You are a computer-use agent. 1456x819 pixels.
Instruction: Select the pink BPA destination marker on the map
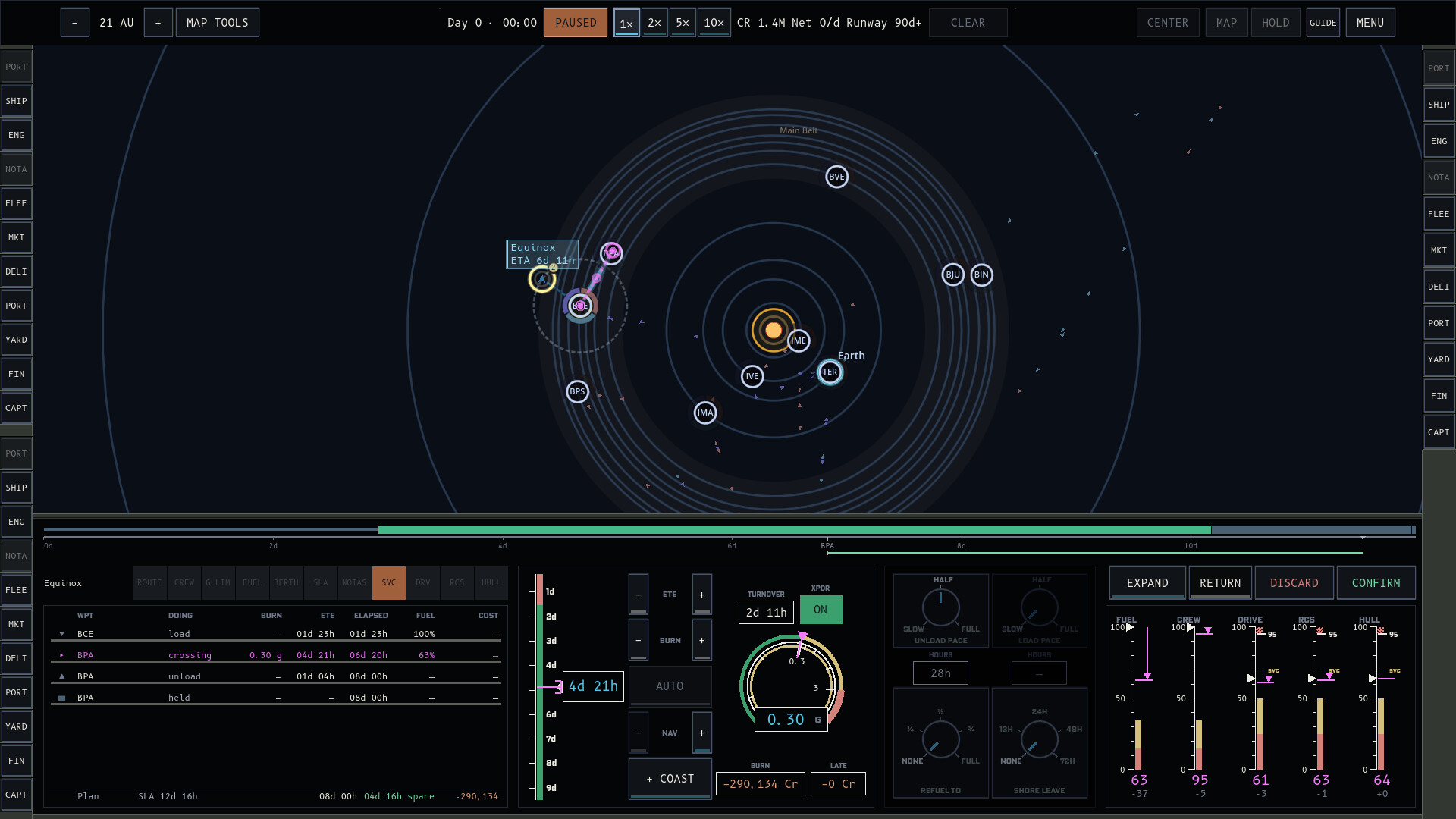tap(611, 253)
